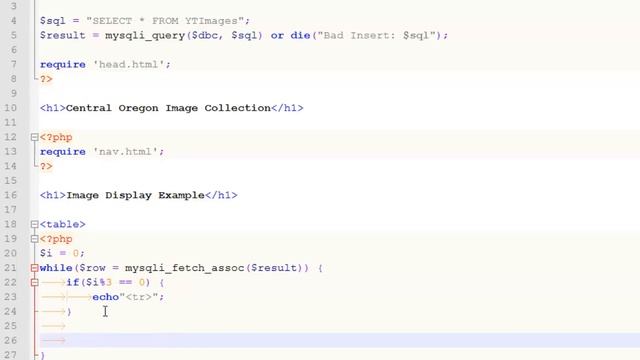
Task: Click the closing ?> tag on line 8
Action: coord(46,79)
